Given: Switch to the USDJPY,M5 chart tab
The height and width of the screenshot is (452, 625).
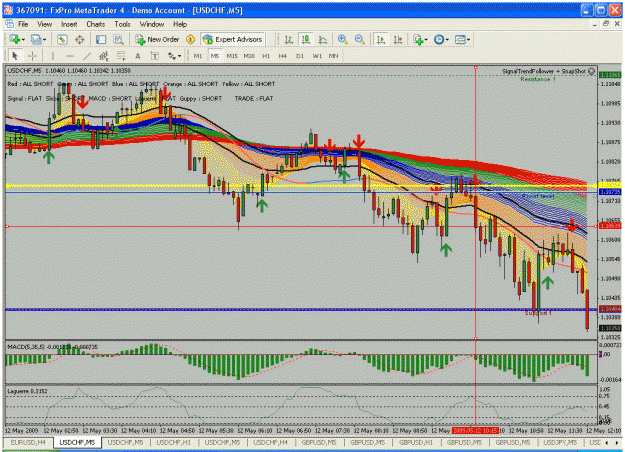Looking at the screenshot, I should click(560, 442).
